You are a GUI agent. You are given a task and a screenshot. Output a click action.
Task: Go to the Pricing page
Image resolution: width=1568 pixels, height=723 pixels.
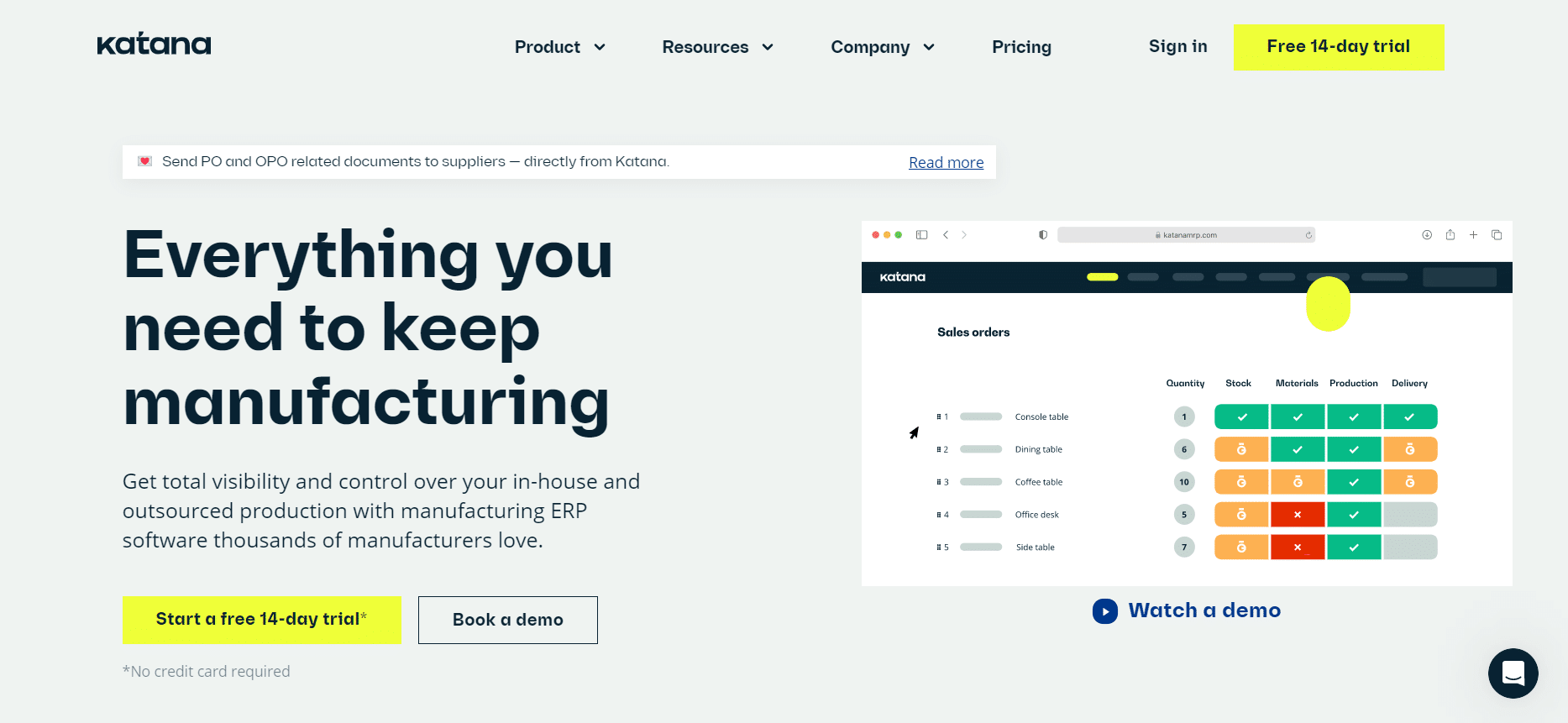pos(1021,47)
